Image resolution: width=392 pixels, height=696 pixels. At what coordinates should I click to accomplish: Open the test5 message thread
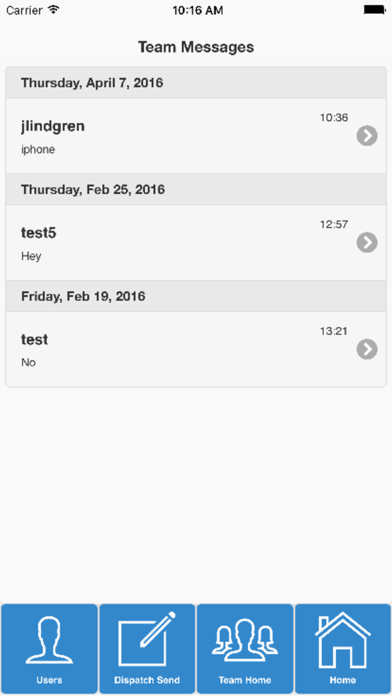click(196, 242)
